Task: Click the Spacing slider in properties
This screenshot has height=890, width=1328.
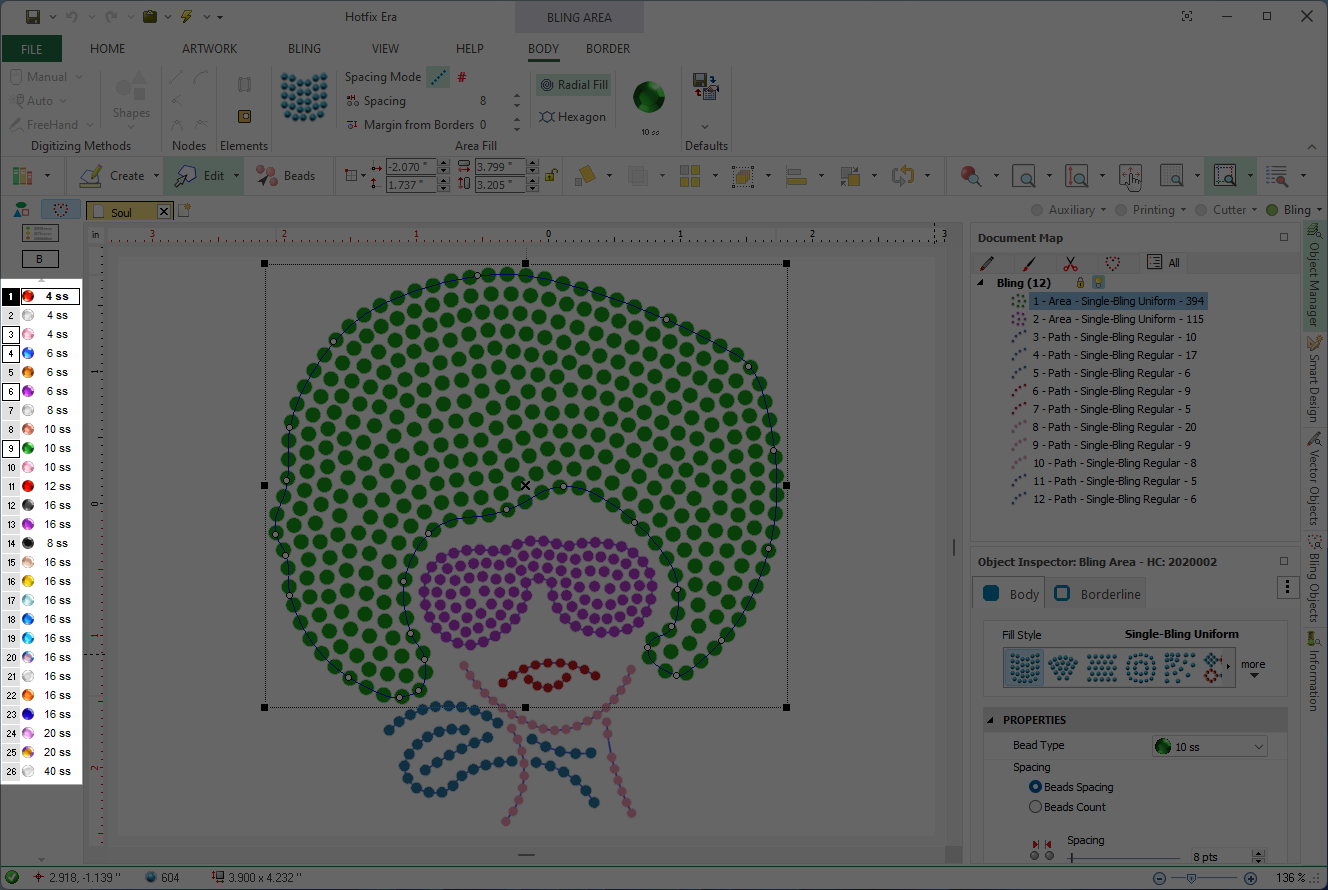Action: click(1124, 857)
